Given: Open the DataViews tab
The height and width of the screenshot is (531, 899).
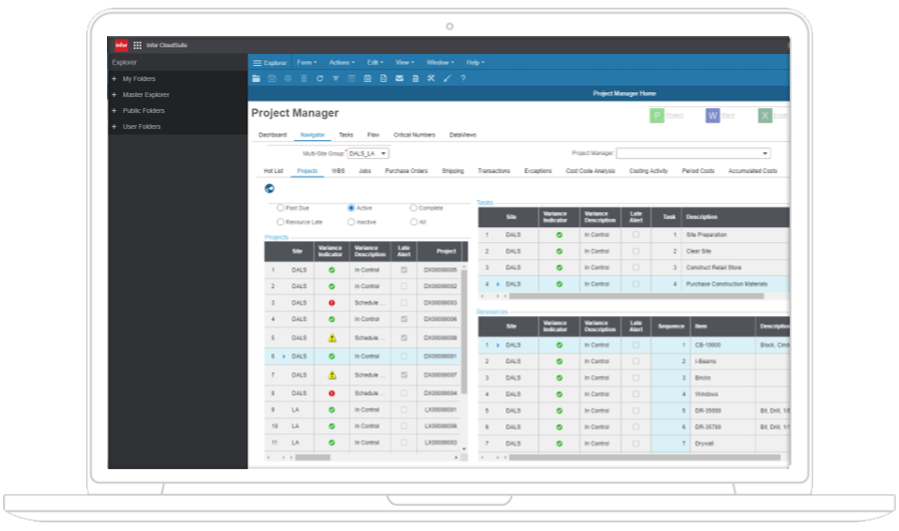Looking at the screenshot, I should pos(463,135).
